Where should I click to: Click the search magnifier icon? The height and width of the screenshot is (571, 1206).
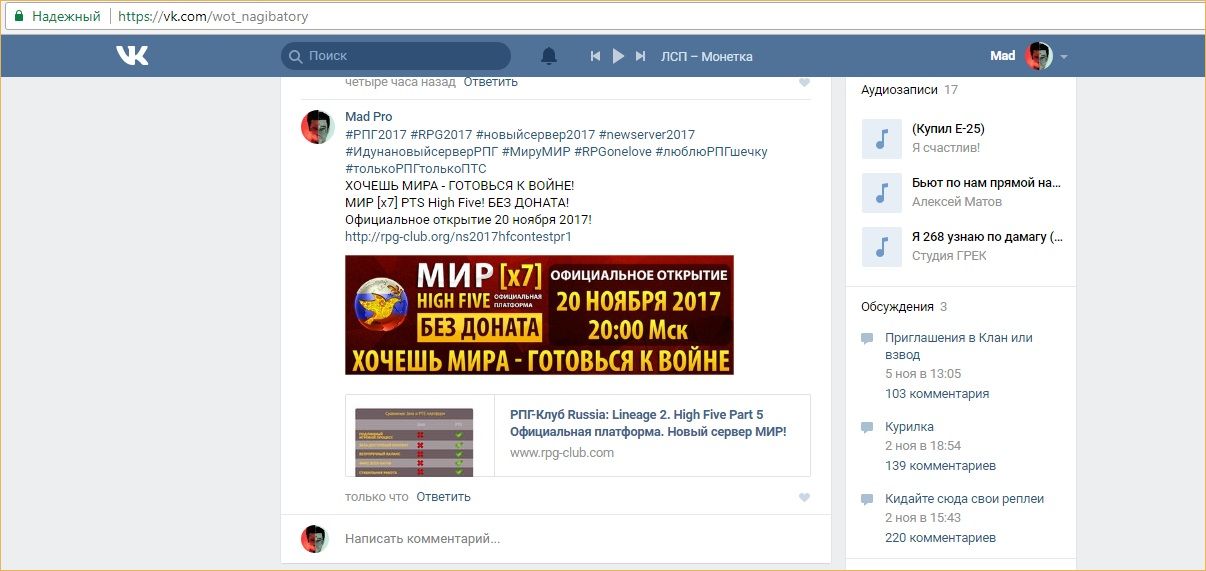click(x=295, y=57)
